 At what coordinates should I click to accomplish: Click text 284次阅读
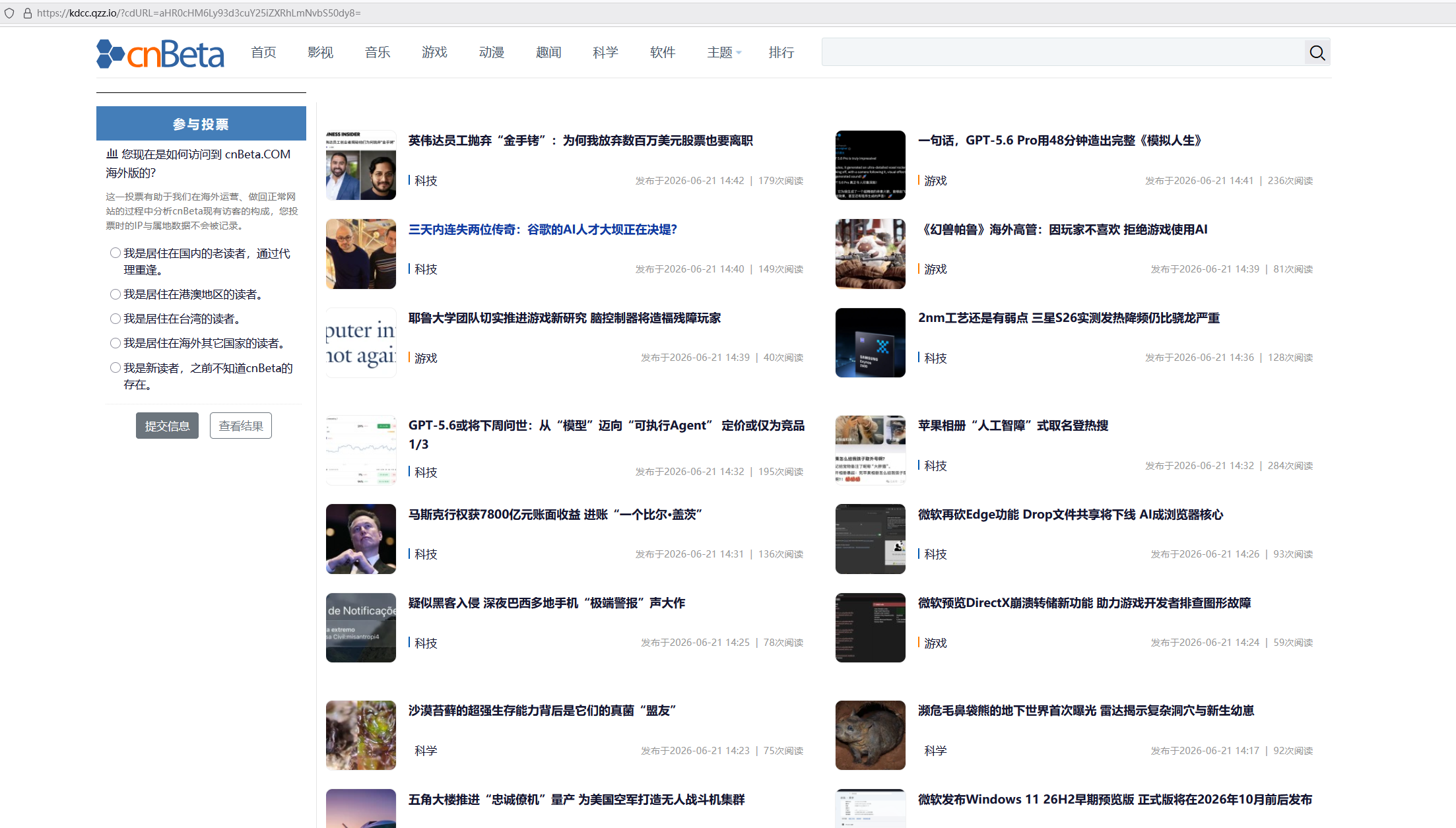coord(1290,466)
